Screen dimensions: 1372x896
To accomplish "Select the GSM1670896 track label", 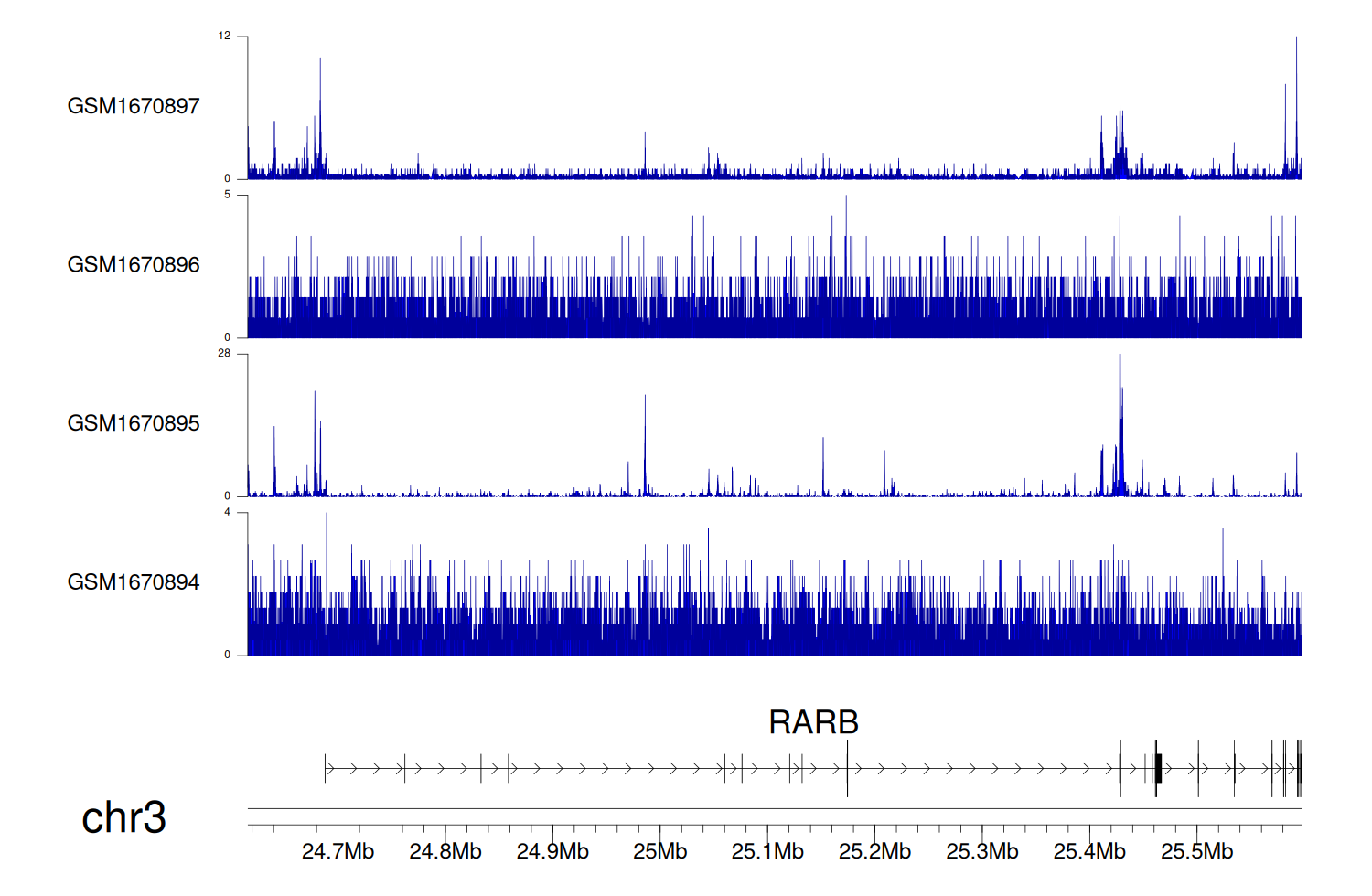I will [134, 265].
